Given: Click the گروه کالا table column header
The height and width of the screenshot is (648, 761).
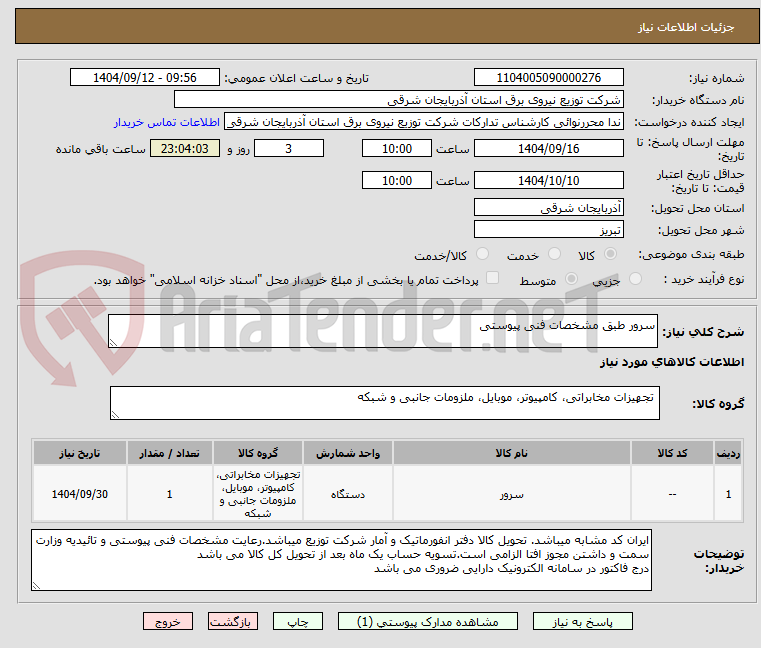Looking at the screenshot, I should click(x=258, y=453).
